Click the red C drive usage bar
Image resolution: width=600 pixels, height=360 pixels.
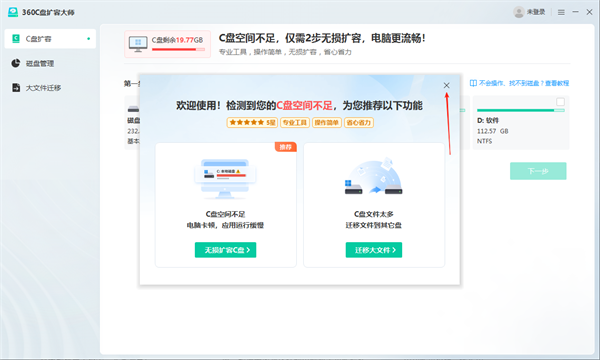[x=178, y=49]
